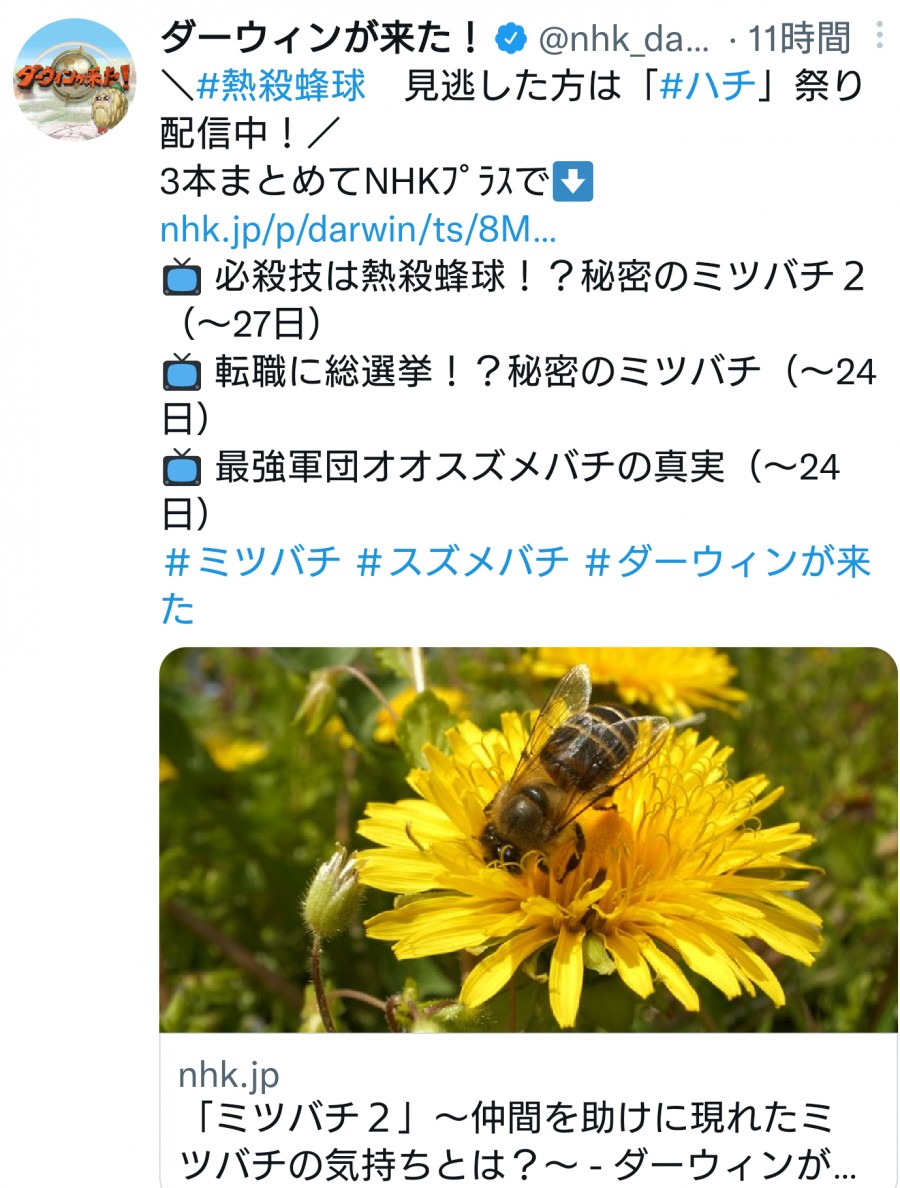Open the #ダーウィンが来た hashtag
The height and width of the screenshot is (1188, 900).
coord(517,585)
